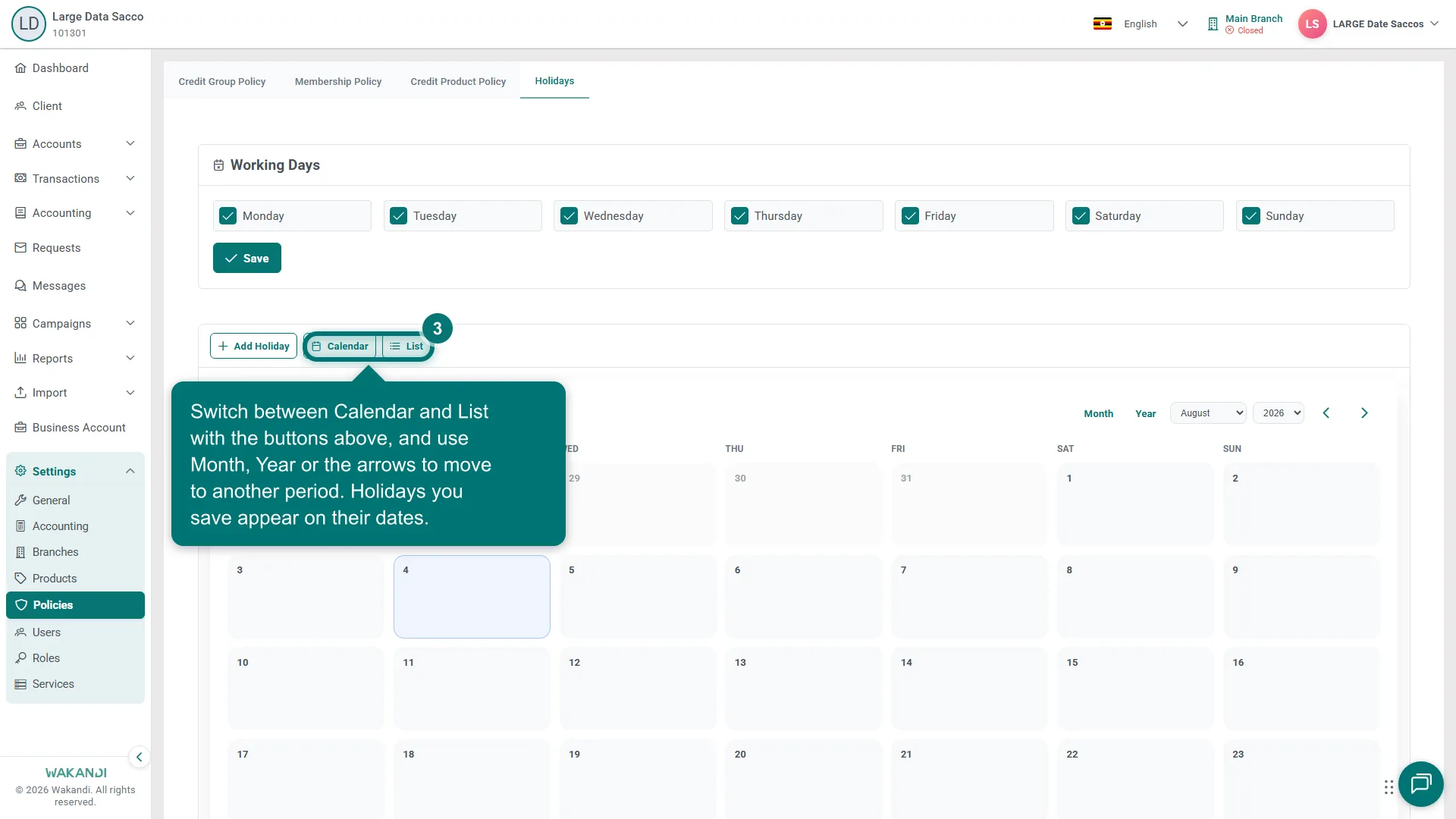
Task: Switch calendar to Month view
Action: [x=1098, y=413]
